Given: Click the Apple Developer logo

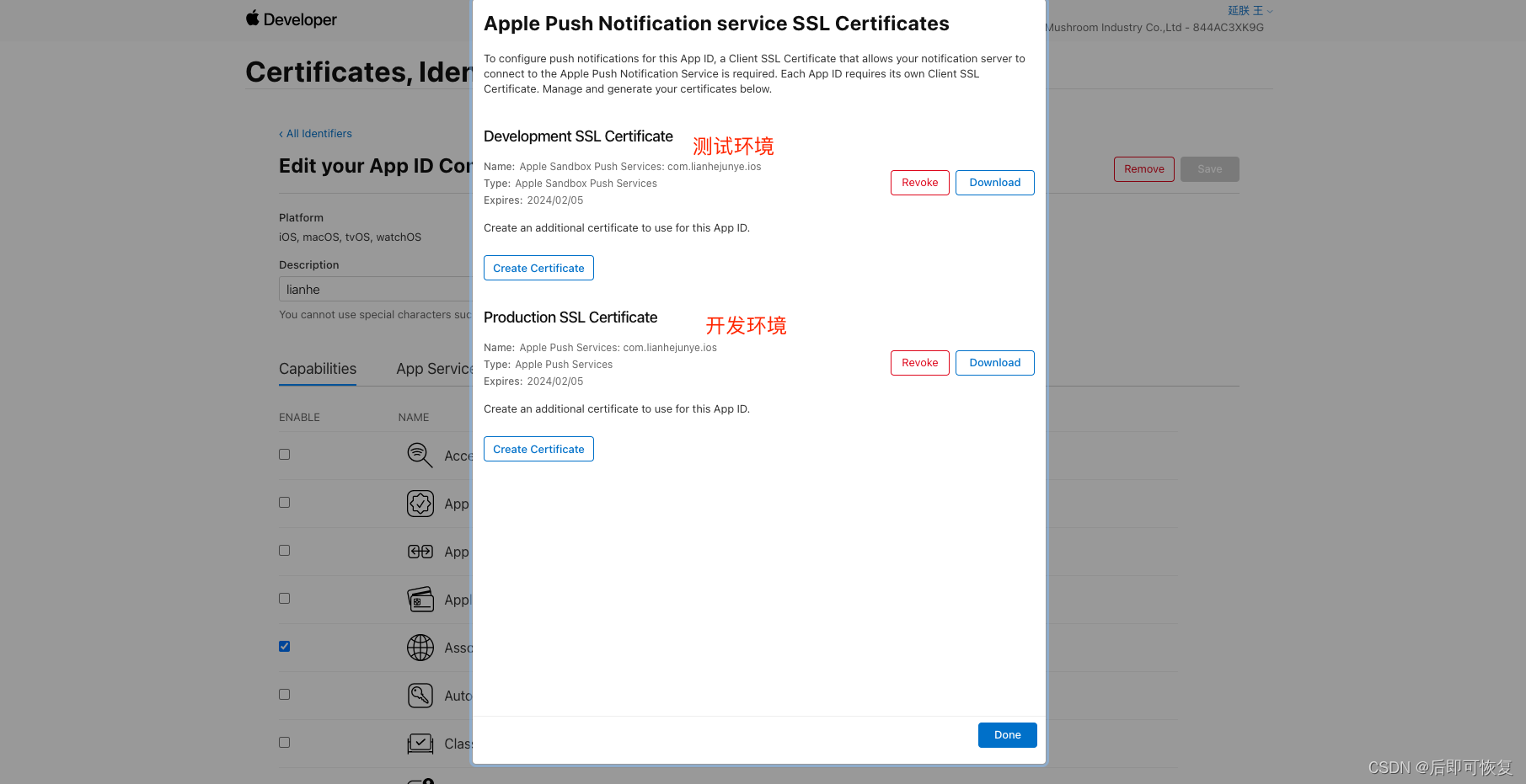Looking at the screenshot, I should (291, 19).
